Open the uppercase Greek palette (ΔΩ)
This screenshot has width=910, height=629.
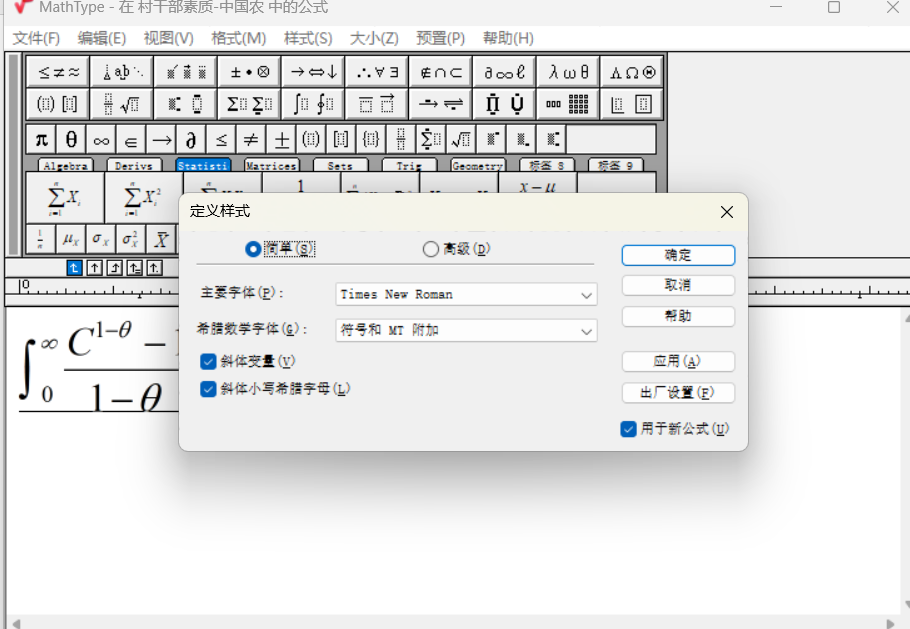(x=632, y=72)
